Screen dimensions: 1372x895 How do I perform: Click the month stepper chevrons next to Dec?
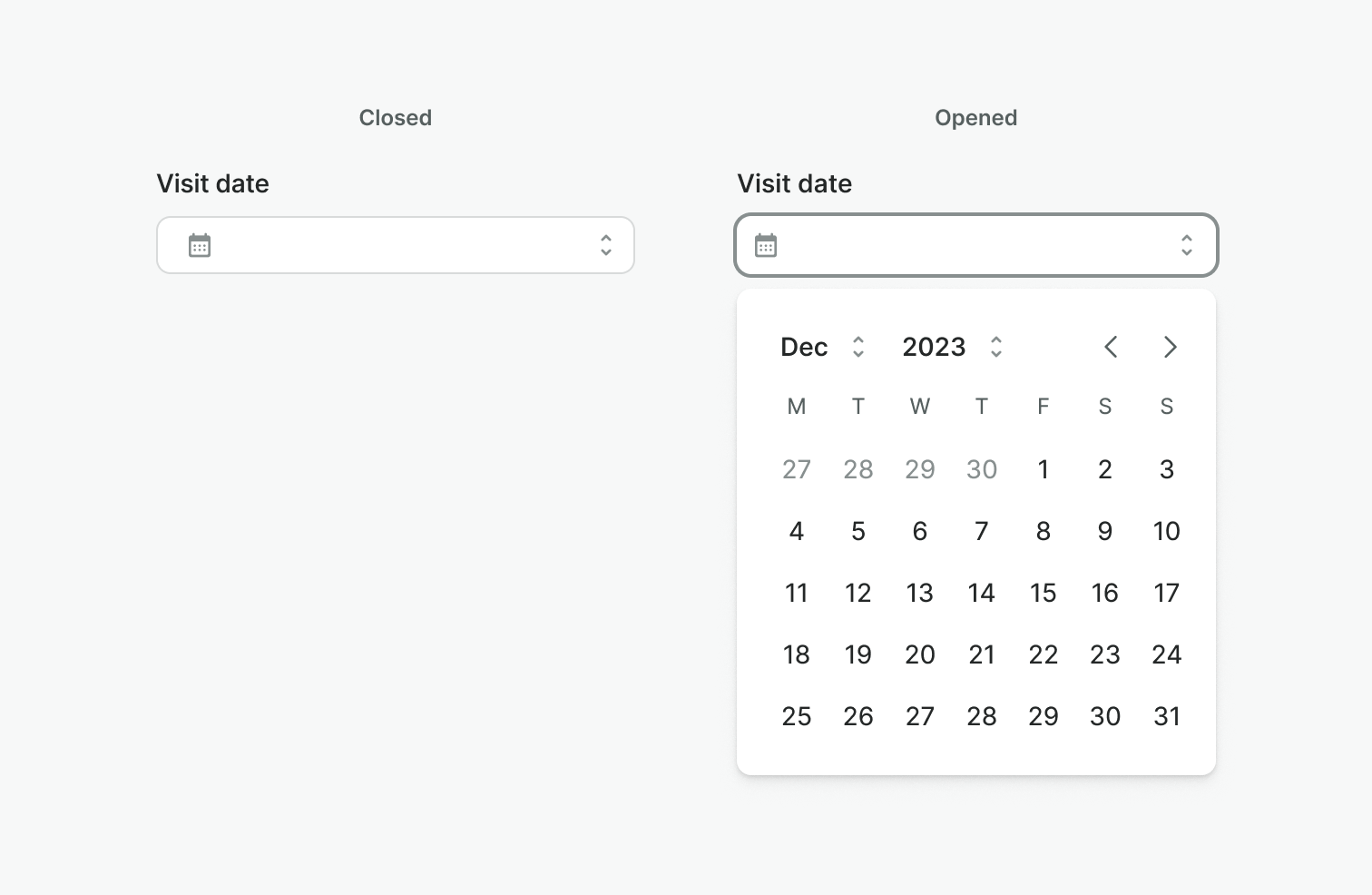858,347
